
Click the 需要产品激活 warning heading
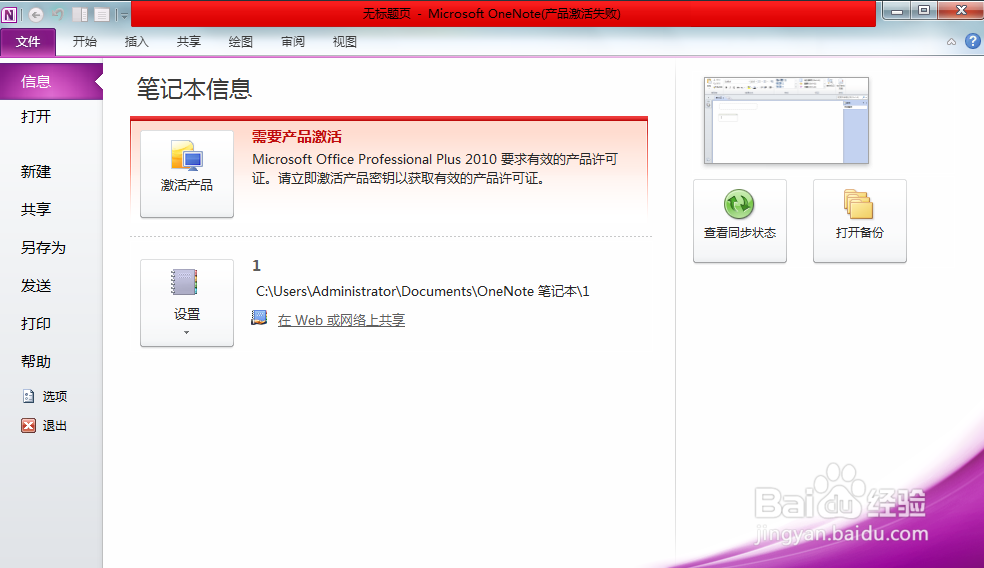click(297, 137)
